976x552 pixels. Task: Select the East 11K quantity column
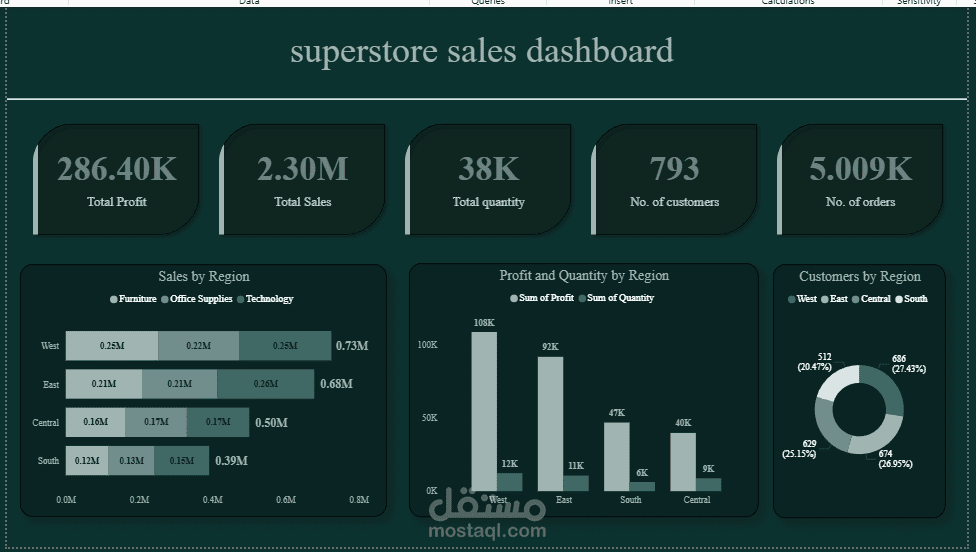[x=576, y=484]
